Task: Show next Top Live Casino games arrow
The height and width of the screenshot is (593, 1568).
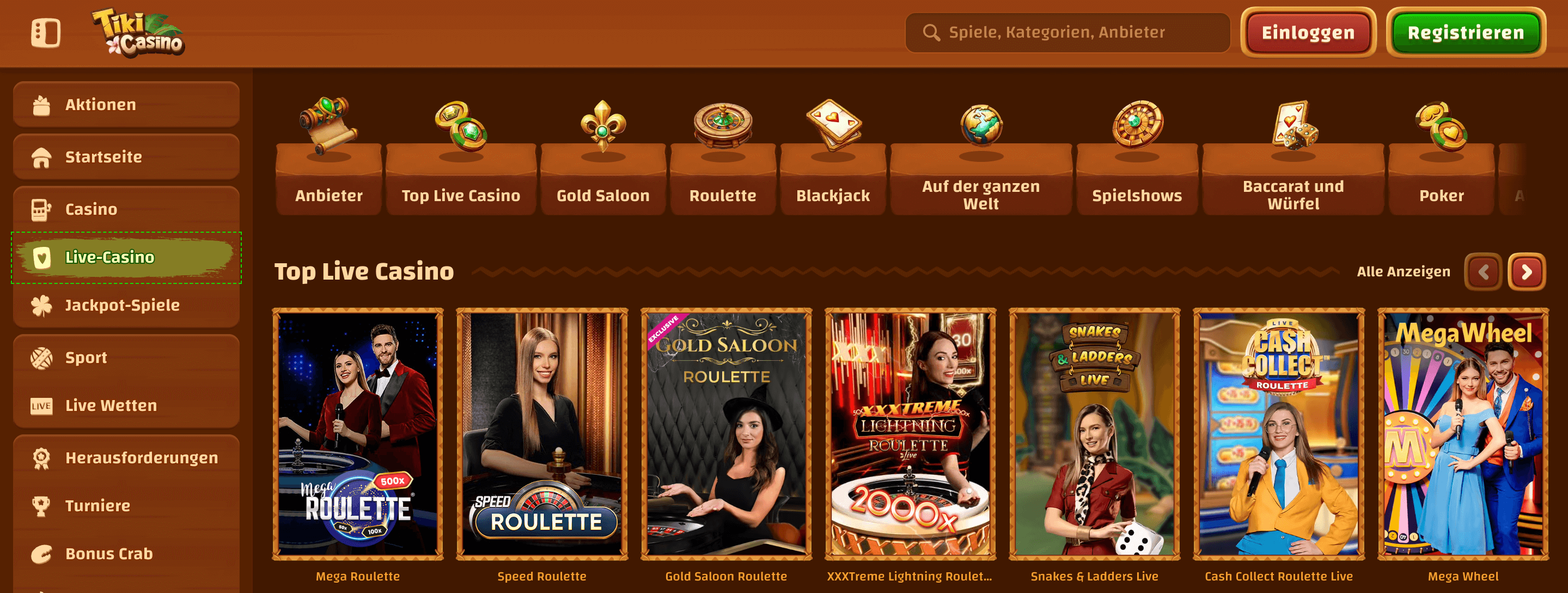Action: click(x=1527, y=272)
